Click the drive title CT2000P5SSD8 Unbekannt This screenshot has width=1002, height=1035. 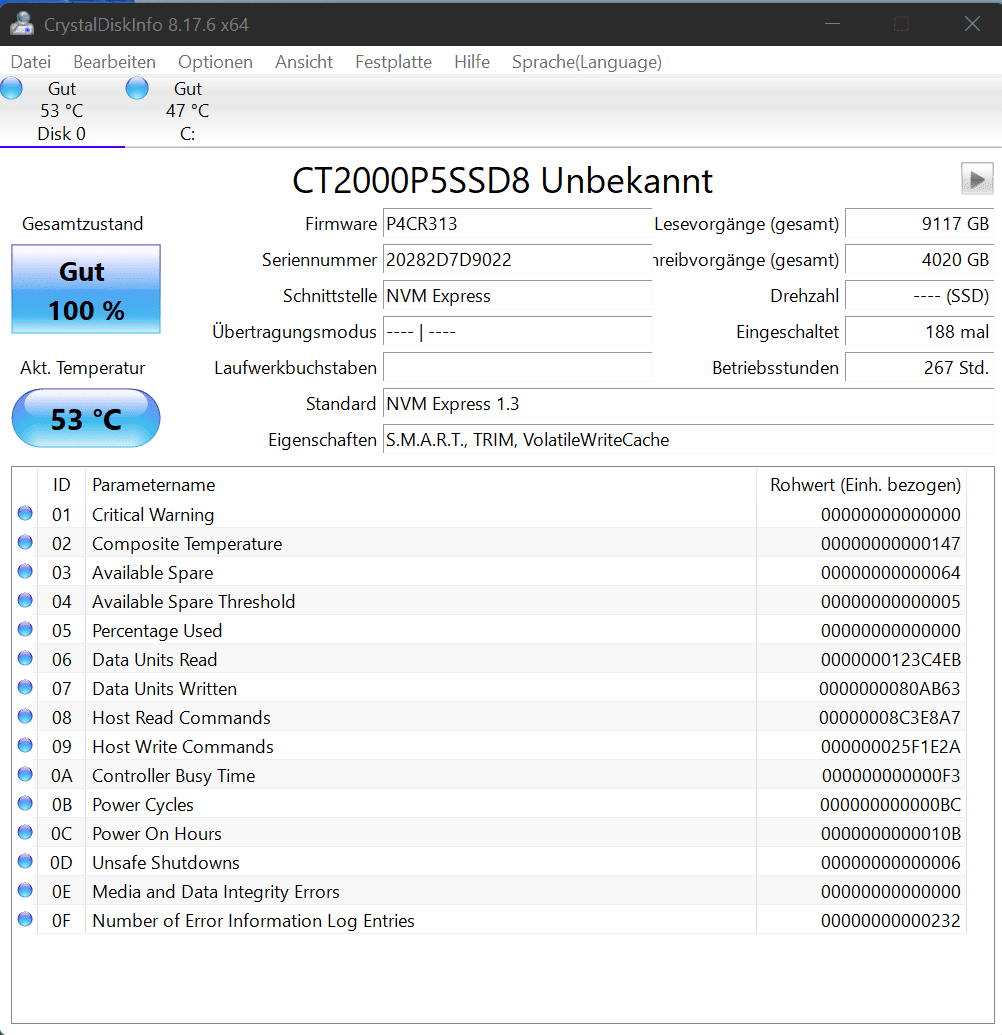coord(502,180)
